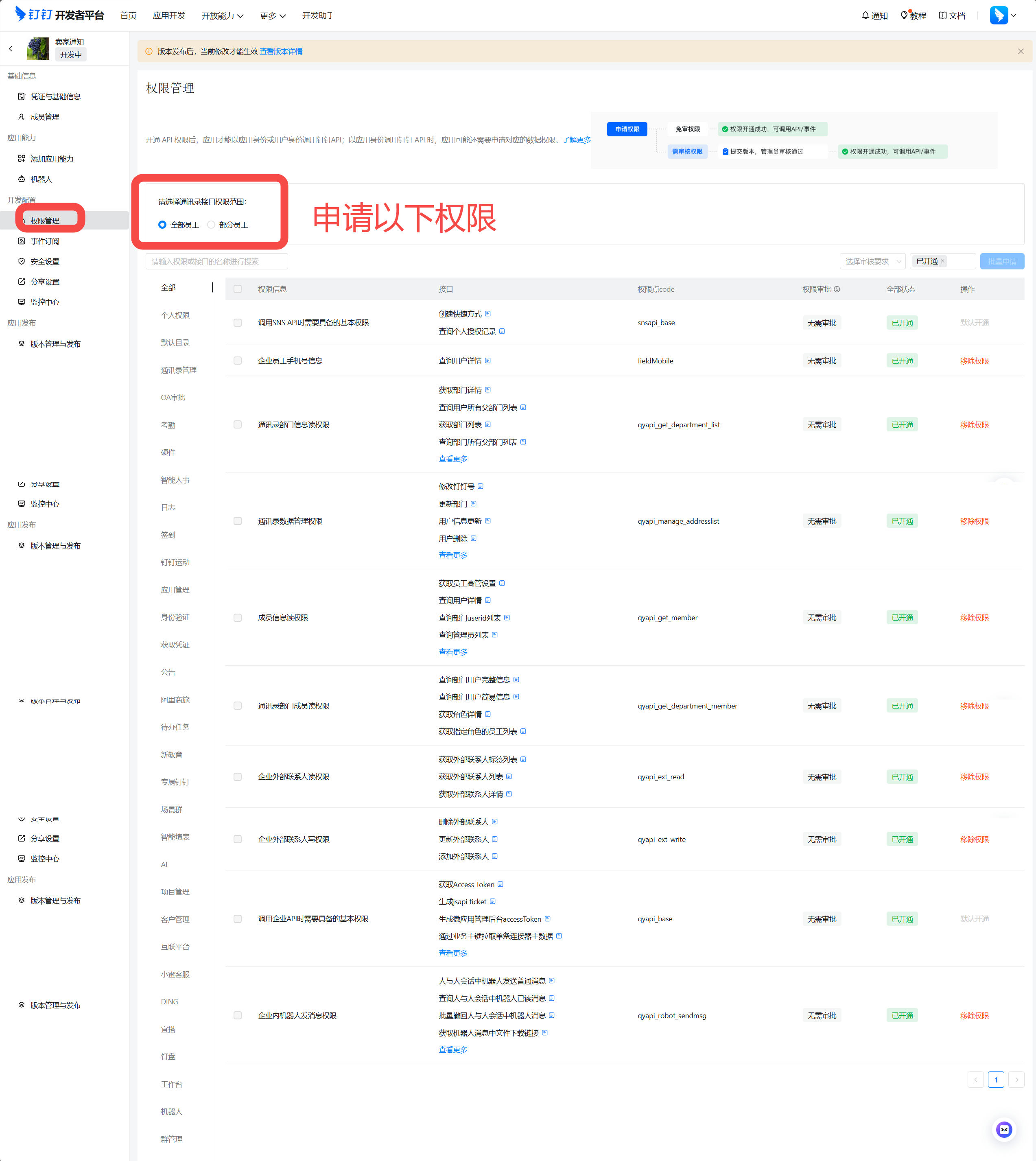Click doc icon beside 获取员工高管设置

coord(502,583)
